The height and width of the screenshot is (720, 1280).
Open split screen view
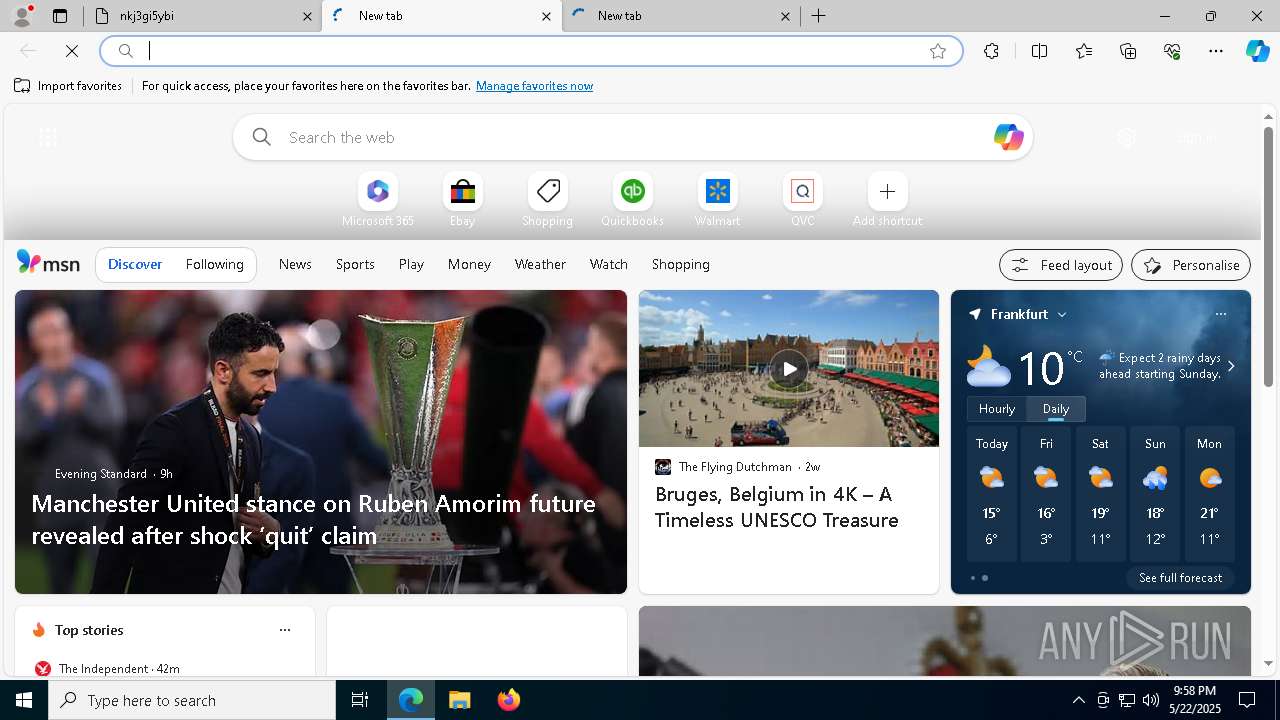1039,51
